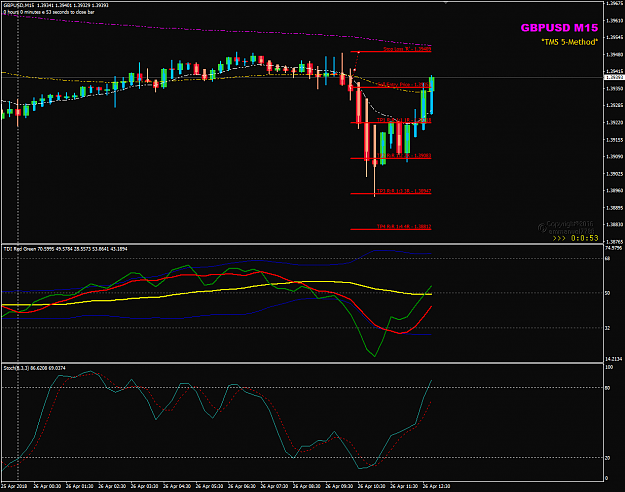Screen dimensions: 625x492
Task: Select the TP3 R:R take-profit level label
Action: (404, 191)
